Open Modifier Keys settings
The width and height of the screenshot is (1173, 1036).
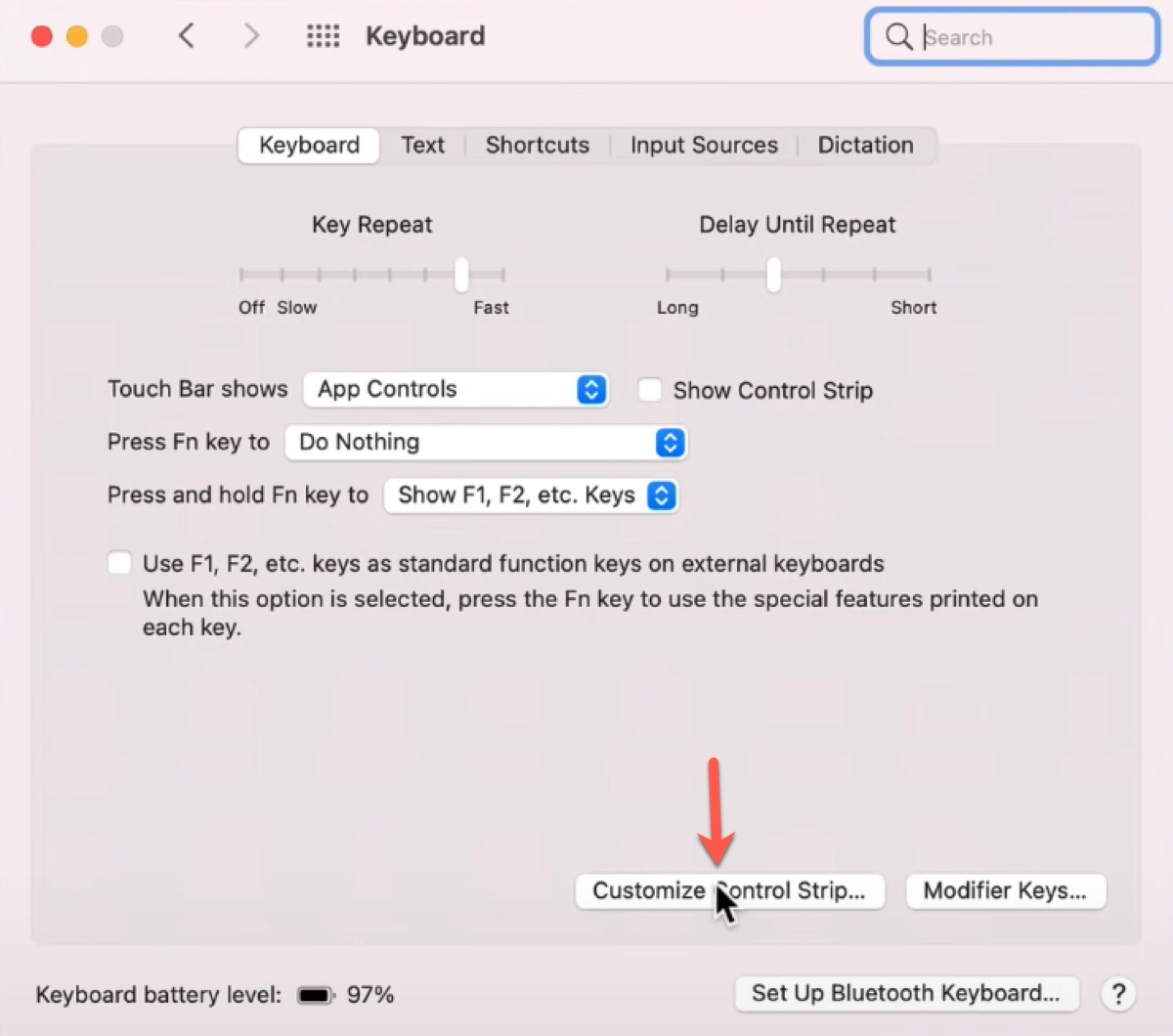coord(1006,891)
